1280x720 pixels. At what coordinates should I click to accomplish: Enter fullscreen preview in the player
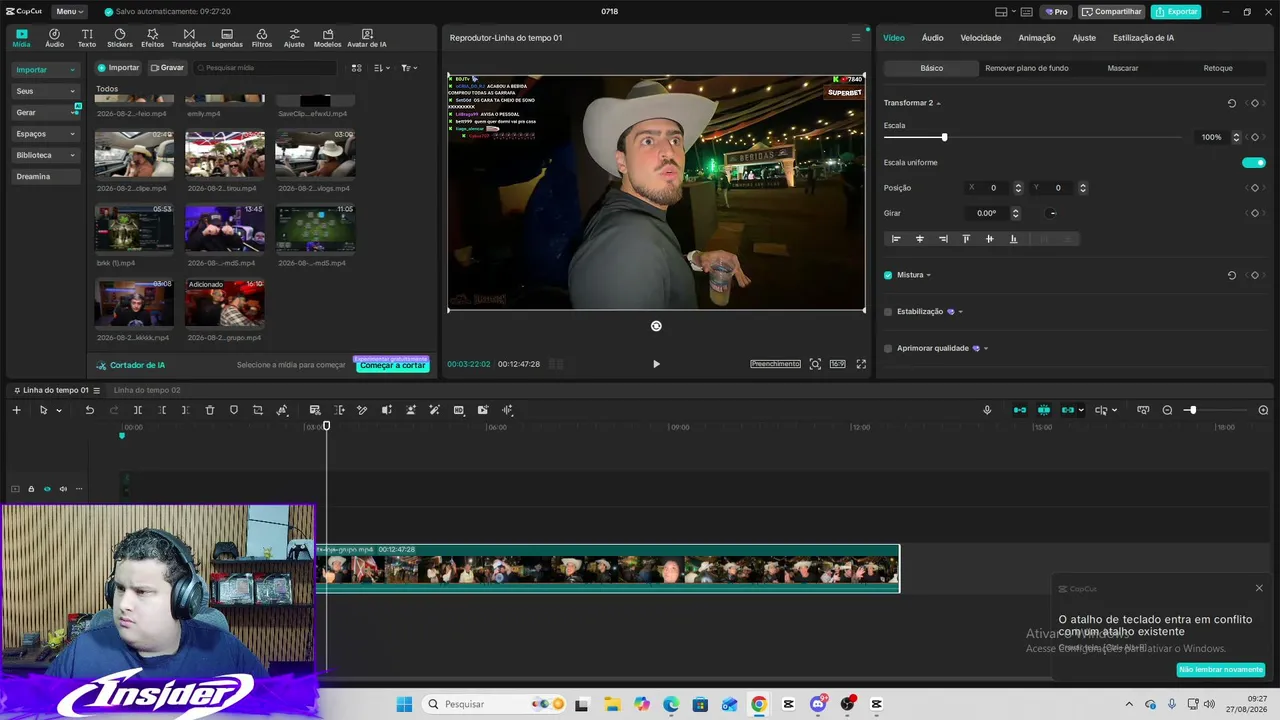pos(861,364)
